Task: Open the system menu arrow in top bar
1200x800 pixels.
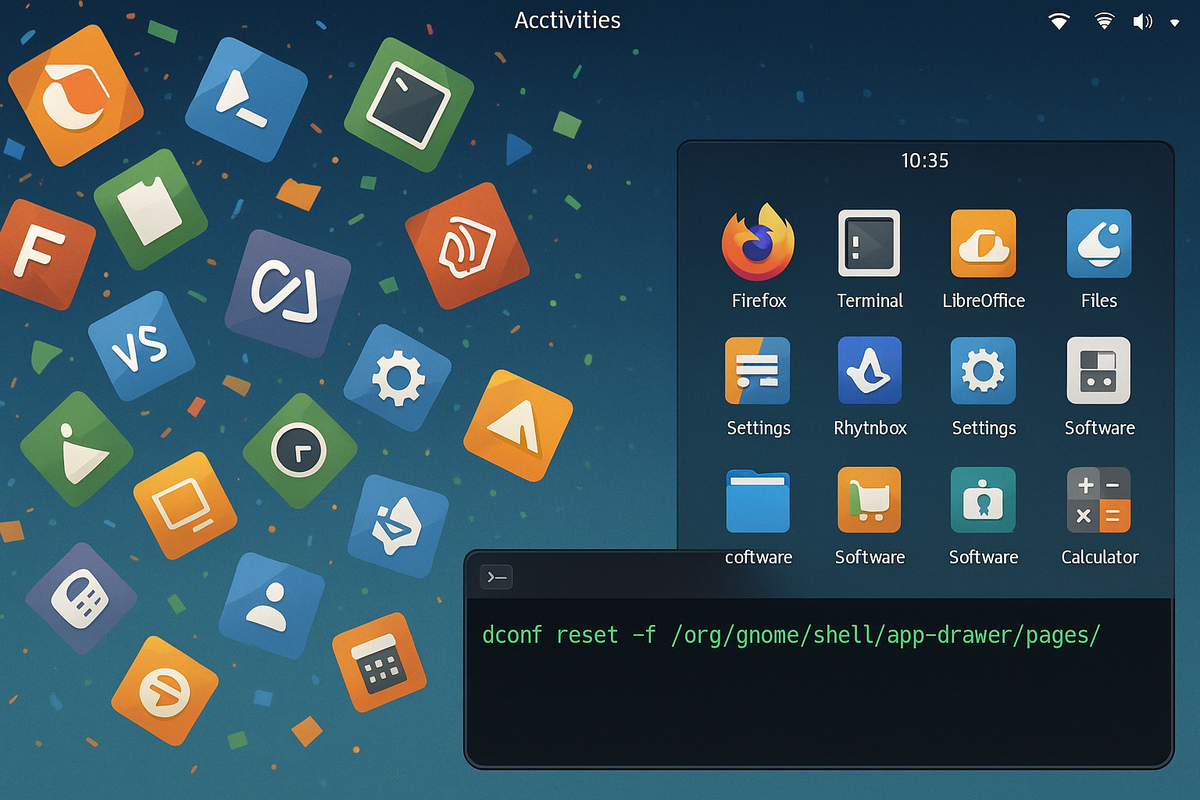Action: click(1175, 22)
